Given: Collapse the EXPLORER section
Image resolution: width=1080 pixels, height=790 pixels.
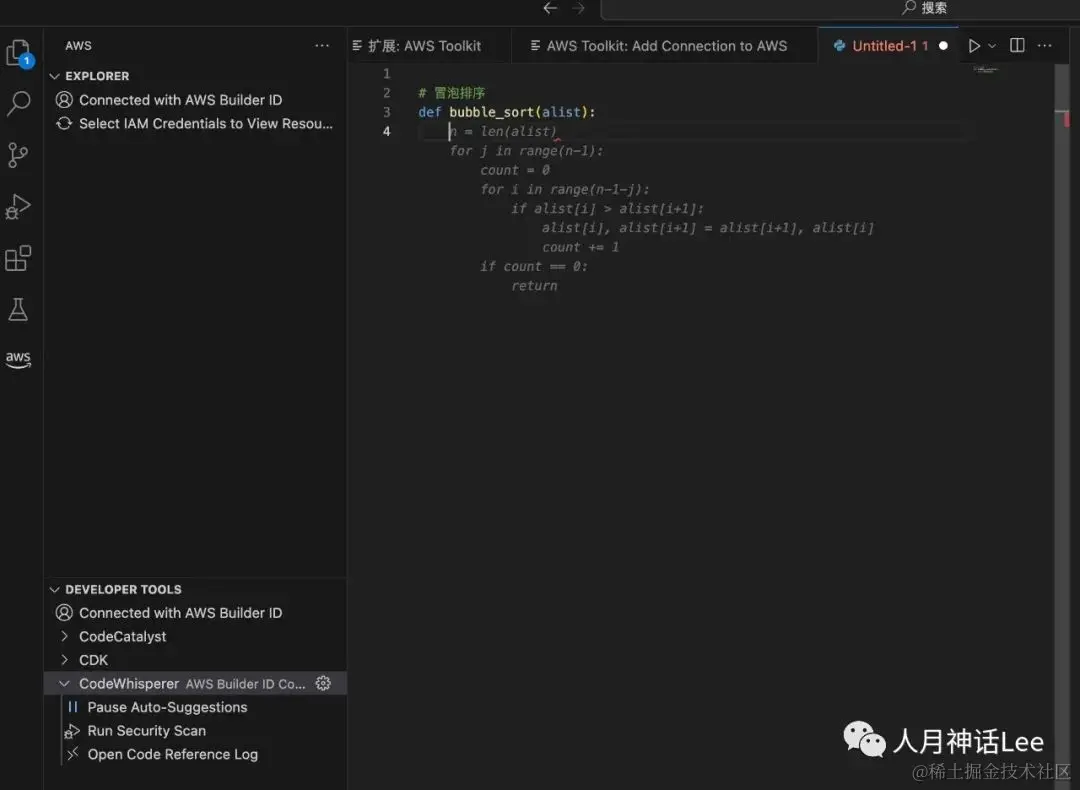Looking at the screenshot, I should click(54, 76).
